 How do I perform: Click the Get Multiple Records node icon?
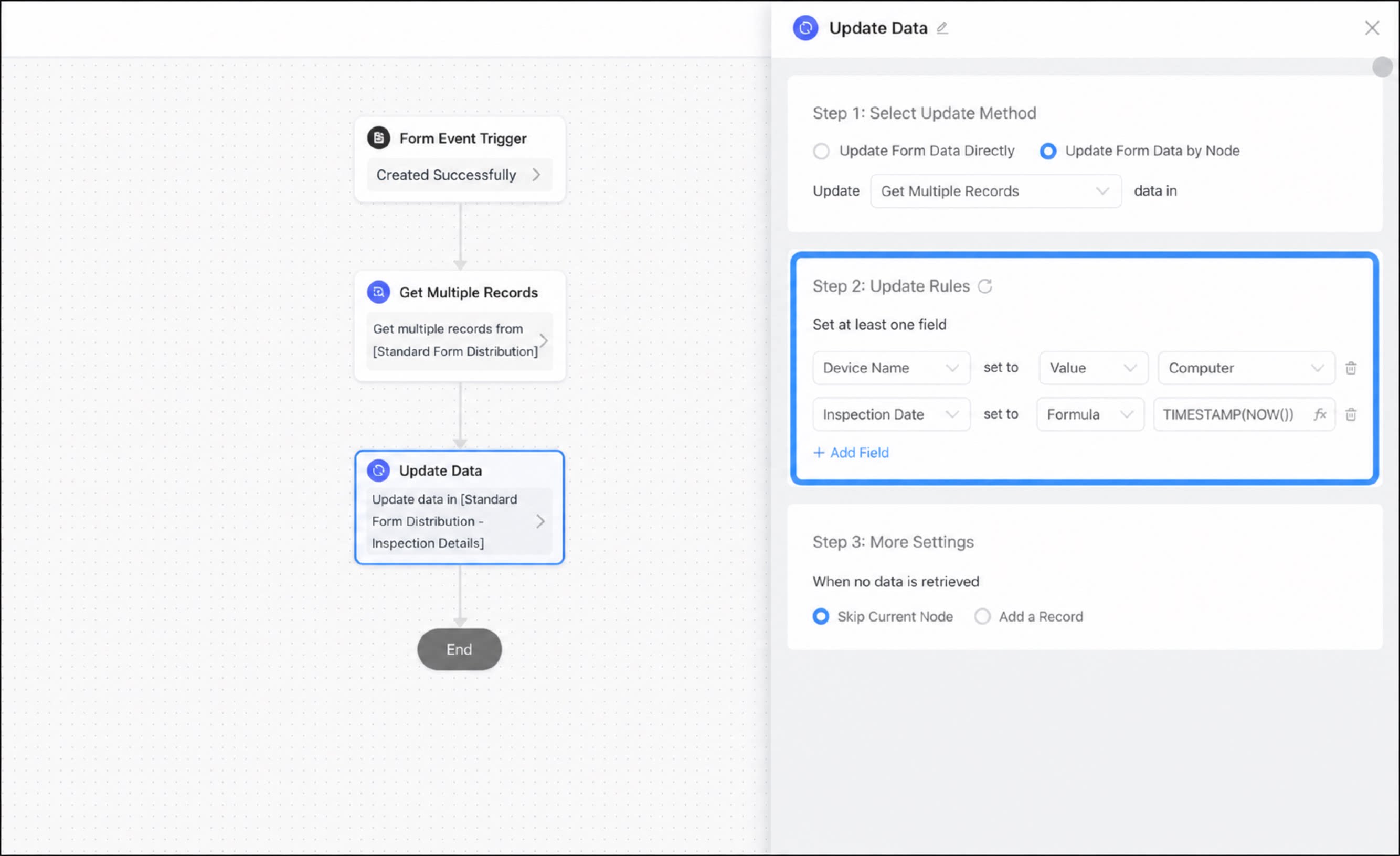point(378,292)
